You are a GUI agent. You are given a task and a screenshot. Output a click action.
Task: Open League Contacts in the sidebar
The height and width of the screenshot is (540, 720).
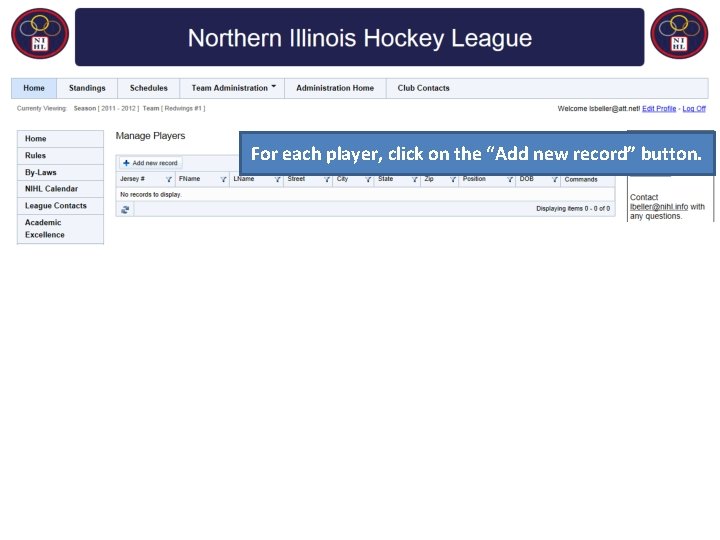pyautogui.click(x=60, y=206)
